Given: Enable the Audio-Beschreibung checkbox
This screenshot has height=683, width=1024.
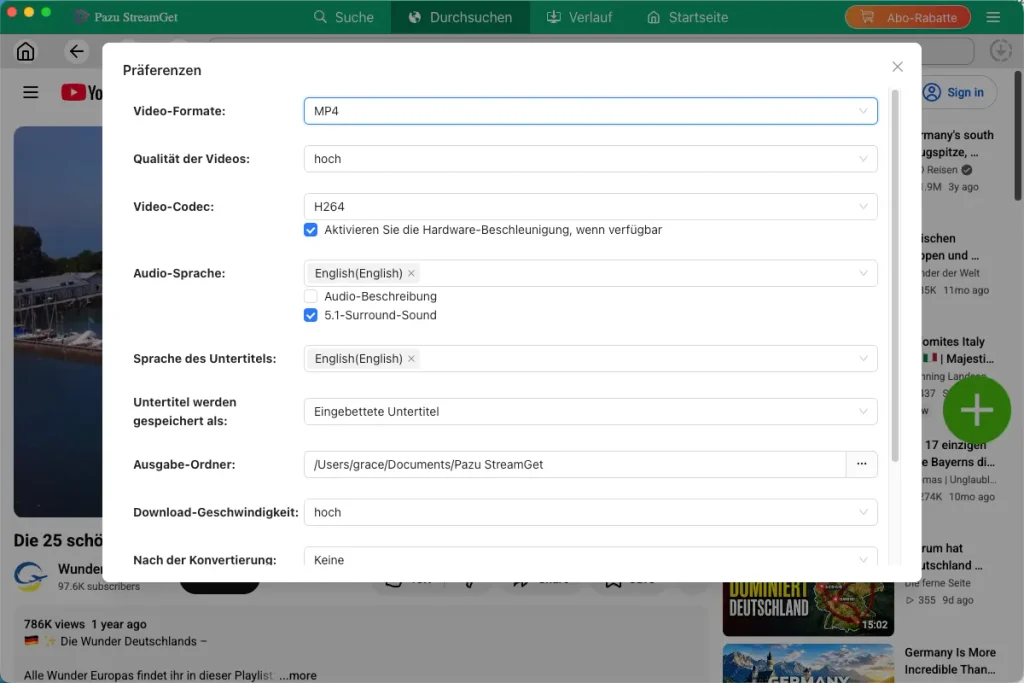Looking at the screenshot, I should [311, 296].
